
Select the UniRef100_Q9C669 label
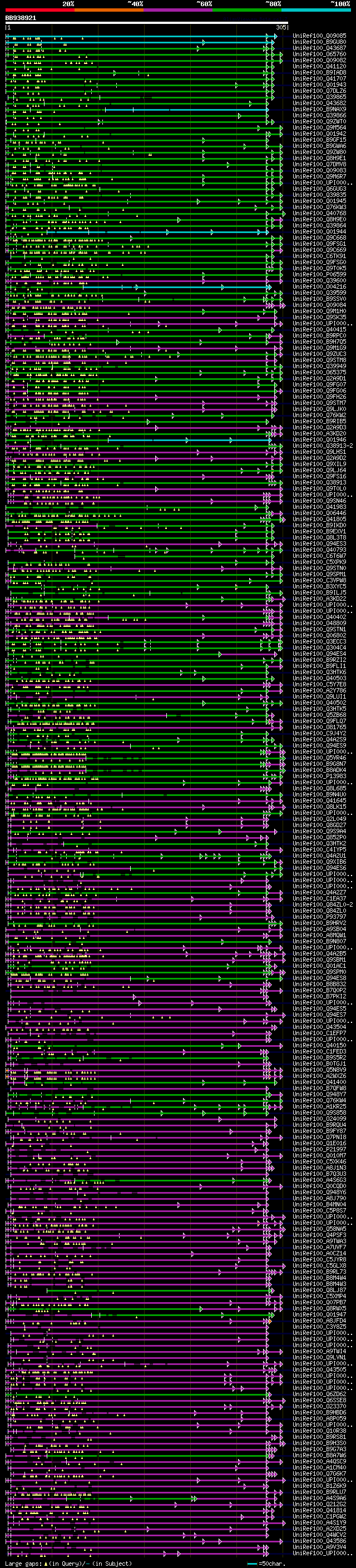pyautogui.click(x=319, y=250)
